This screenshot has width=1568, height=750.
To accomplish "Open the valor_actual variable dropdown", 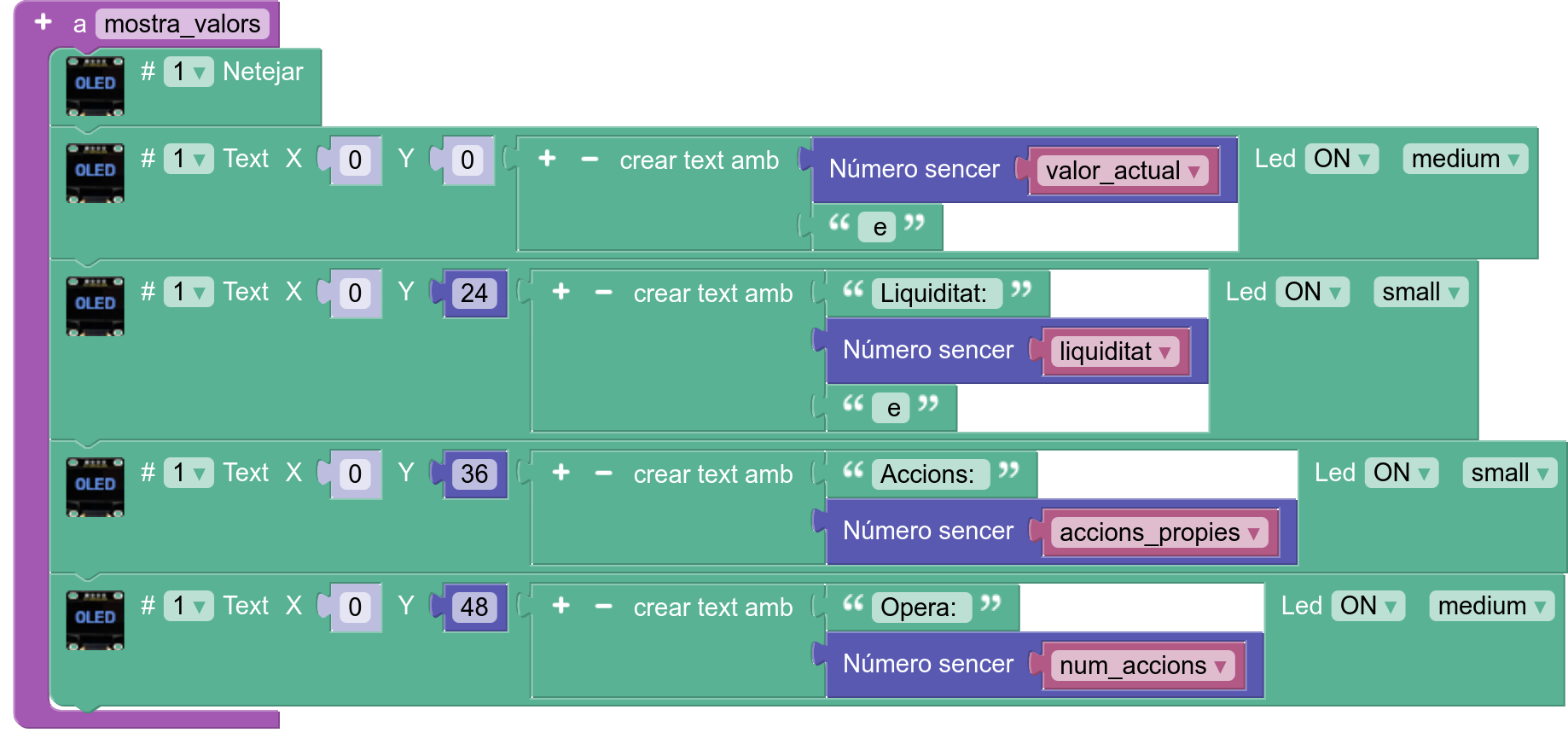I will (1123, 171).
